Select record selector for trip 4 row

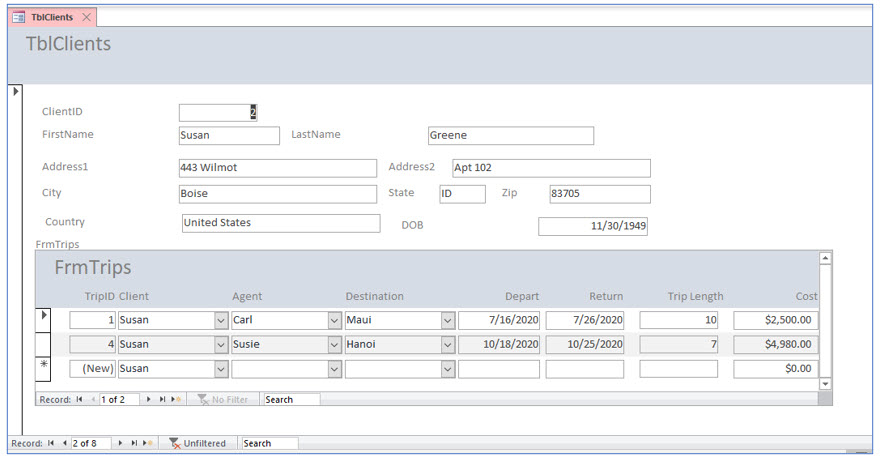click(x=43, y=344)
